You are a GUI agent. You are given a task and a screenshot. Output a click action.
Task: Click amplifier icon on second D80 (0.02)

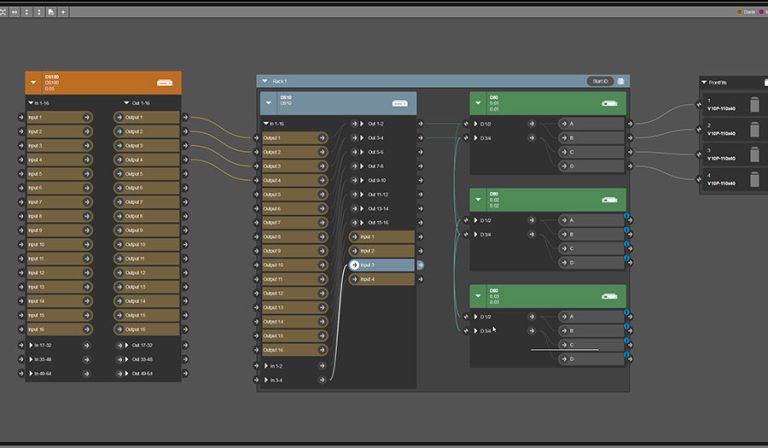[609, 200]
